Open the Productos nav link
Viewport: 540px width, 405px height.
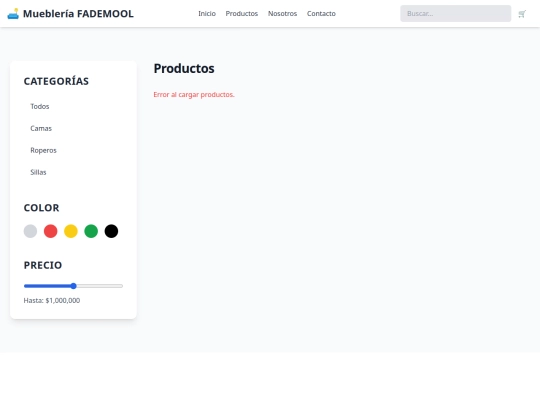(x=242, y=14)
